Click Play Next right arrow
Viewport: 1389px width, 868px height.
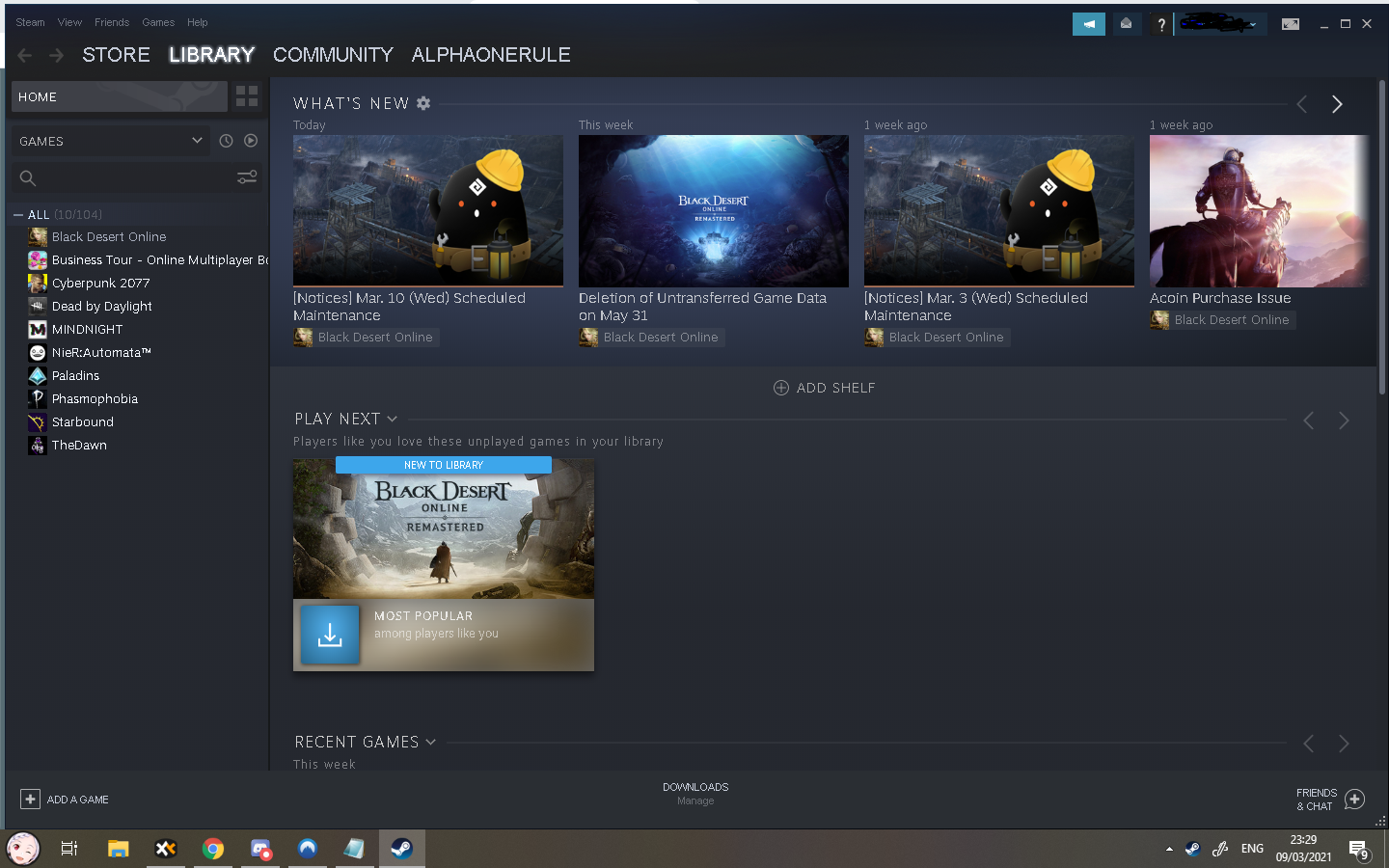[1344, 420]
